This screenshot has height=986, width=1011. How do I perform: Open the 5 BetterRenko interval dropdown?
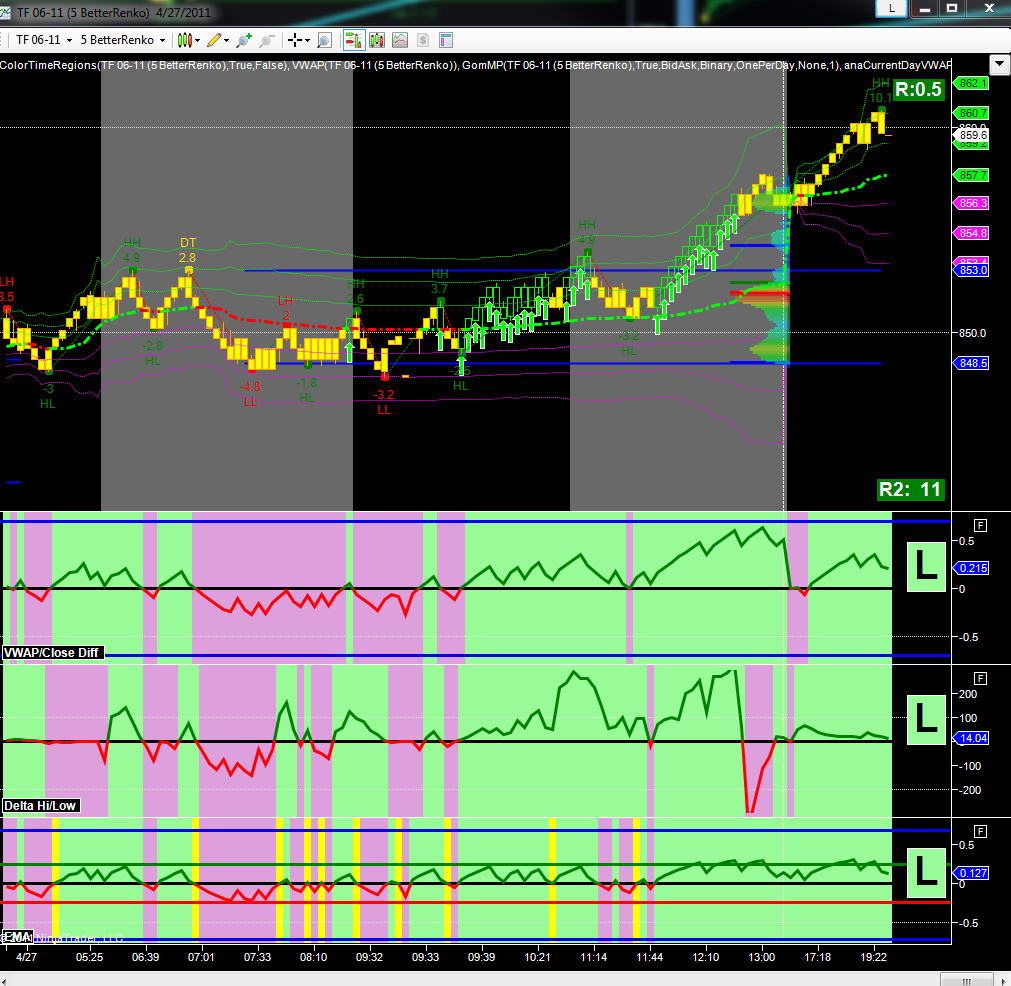[123, 40]
